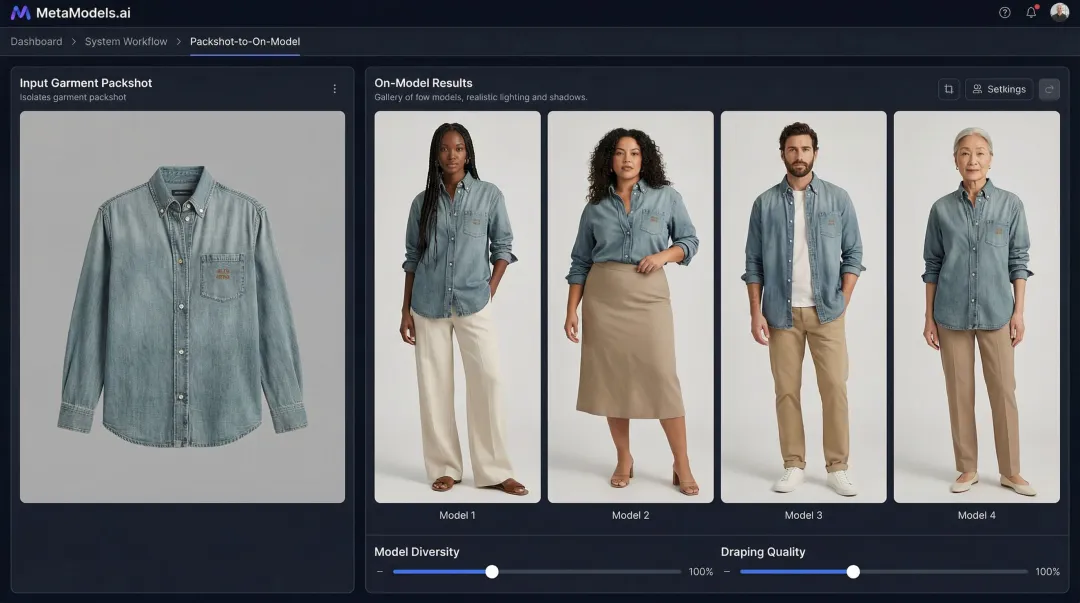
Task: Select the Model 1 result image
Action: tap(457, 305)
